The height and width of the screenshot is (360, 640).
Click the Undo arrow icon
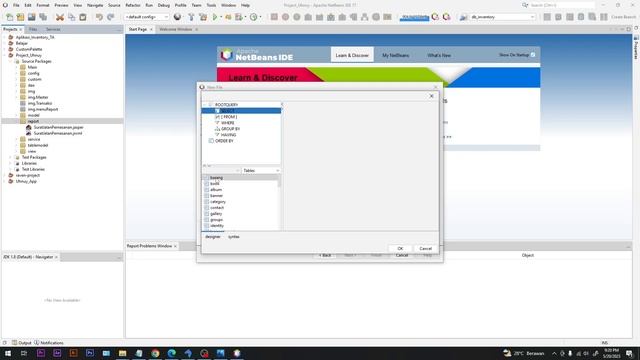tap(99, 17)
